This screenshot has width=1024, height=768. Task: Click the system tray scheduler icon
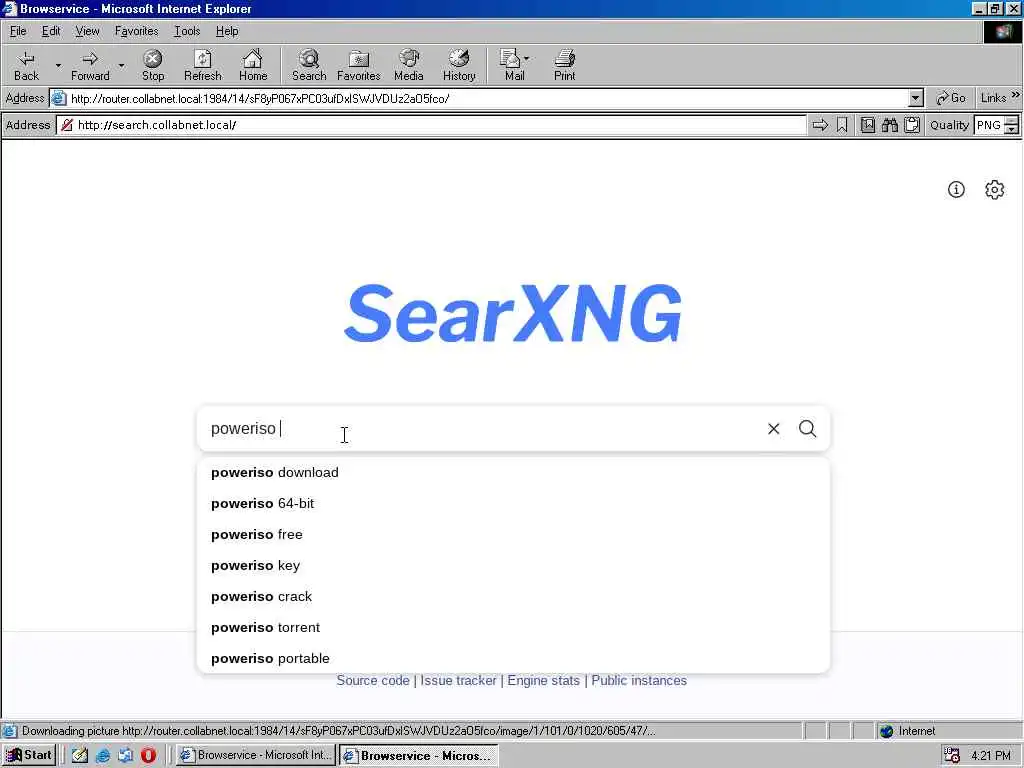952,755
